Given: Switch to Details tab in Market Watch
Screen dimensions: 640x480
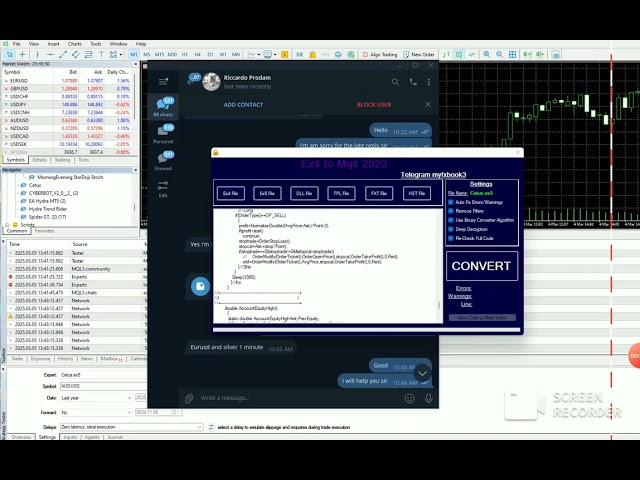Looking at the screenshot, I should click(40, 160).
